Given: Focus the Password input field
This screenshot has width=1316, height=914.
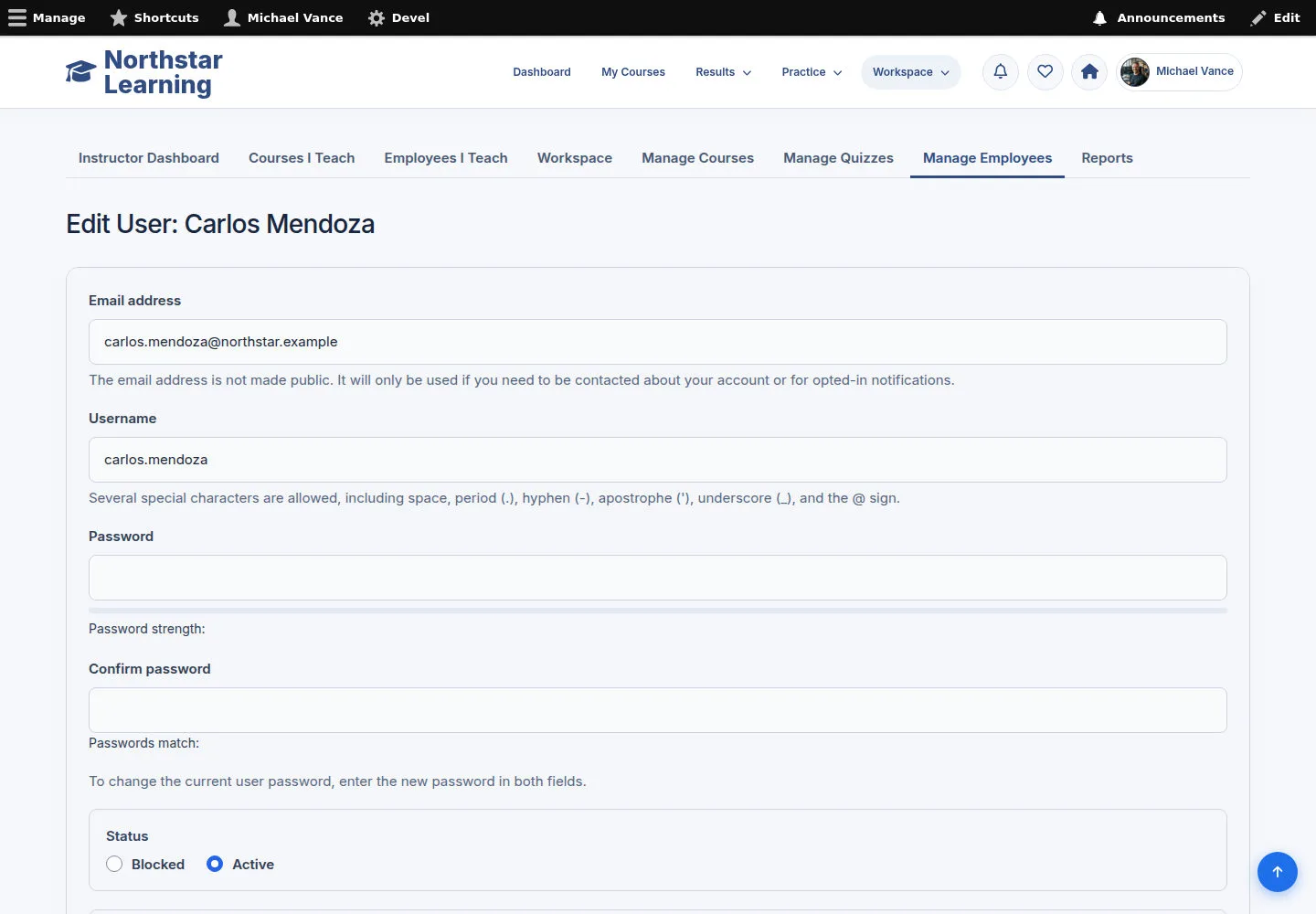Looking at the screenshot, I should 658,578.
